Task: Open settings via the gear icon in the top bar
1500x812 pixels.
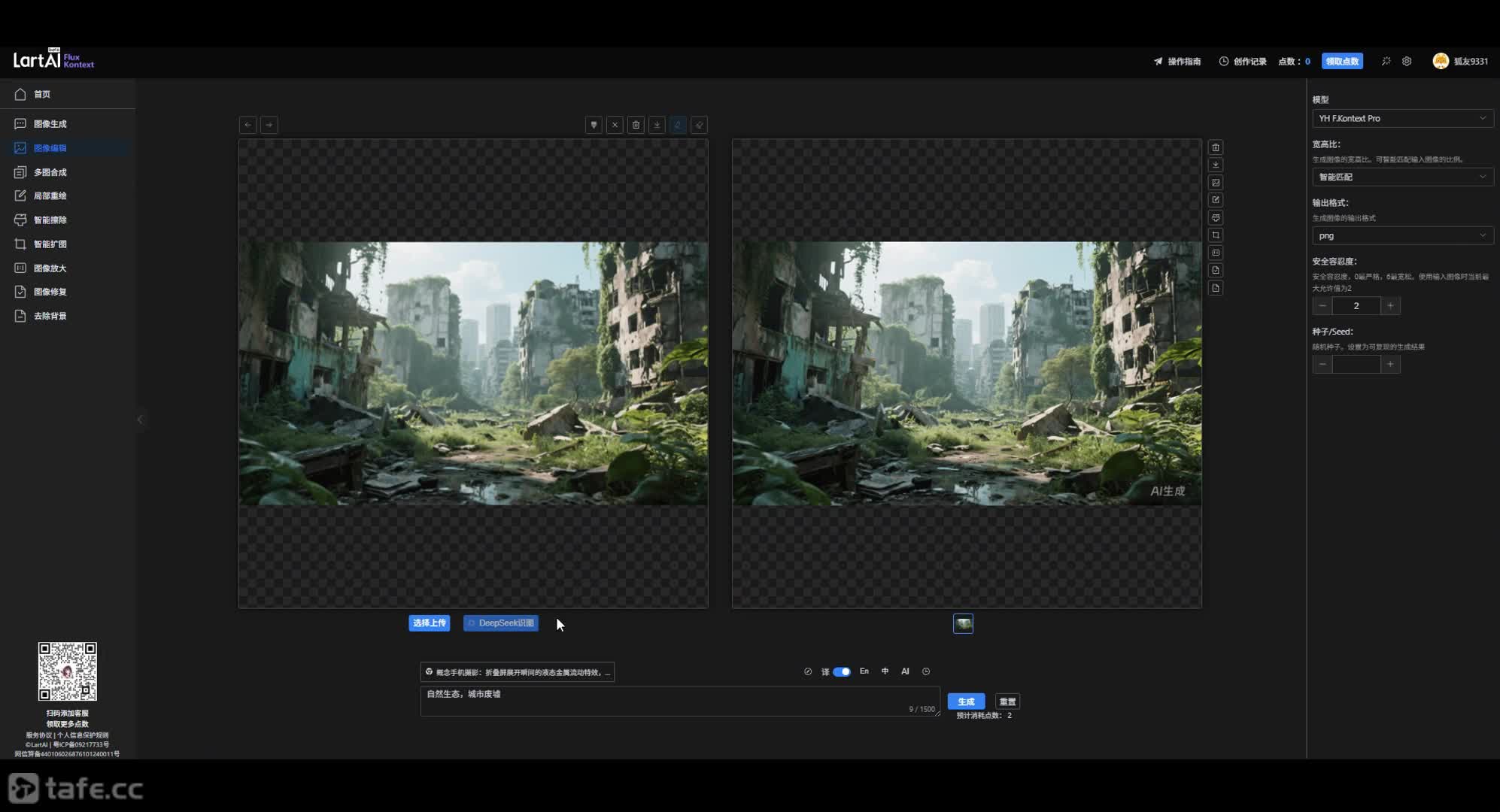Action: (1407, 61)
